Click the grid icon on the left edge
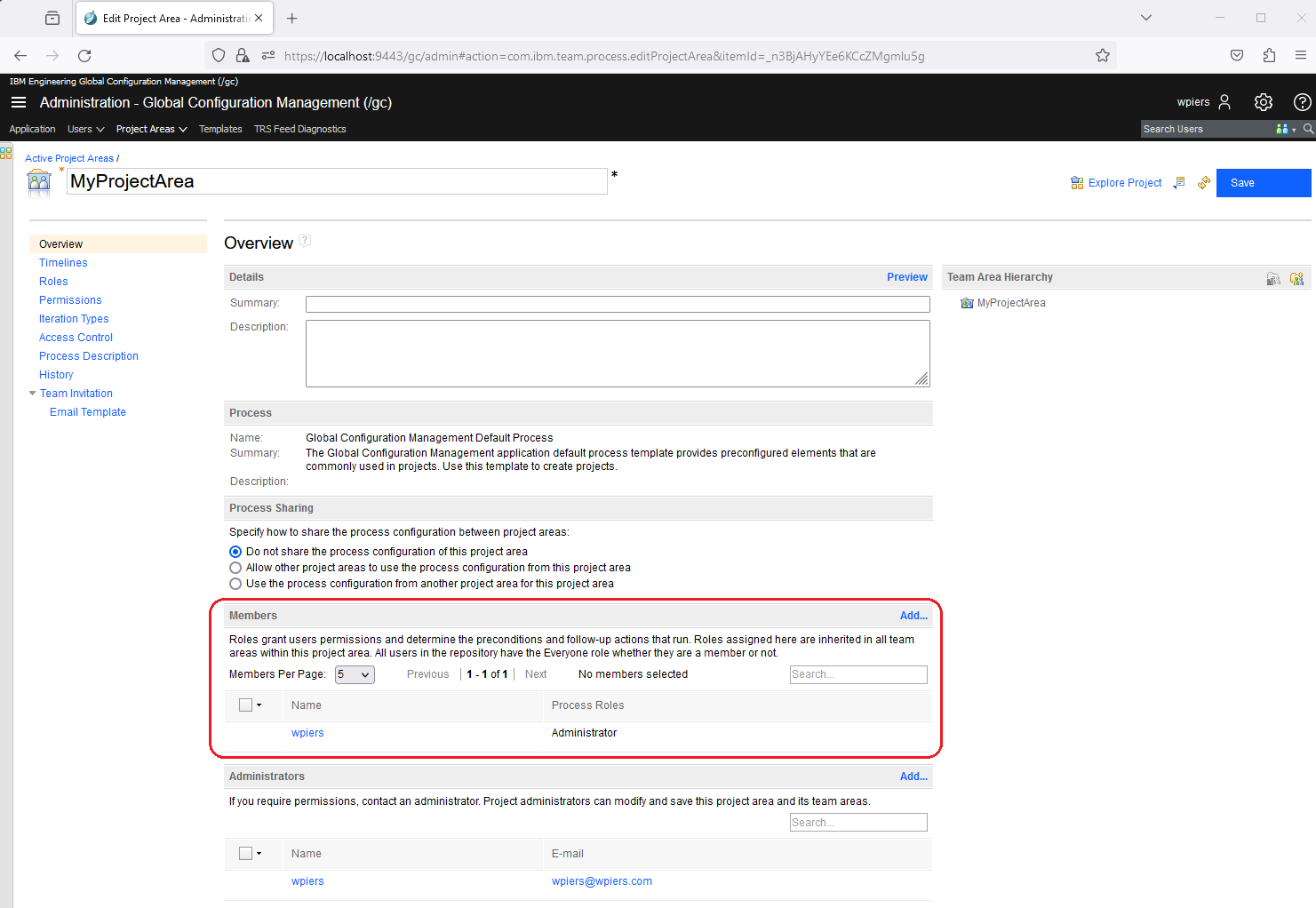This screenshot has width=1316, height=908. (6, 153)
